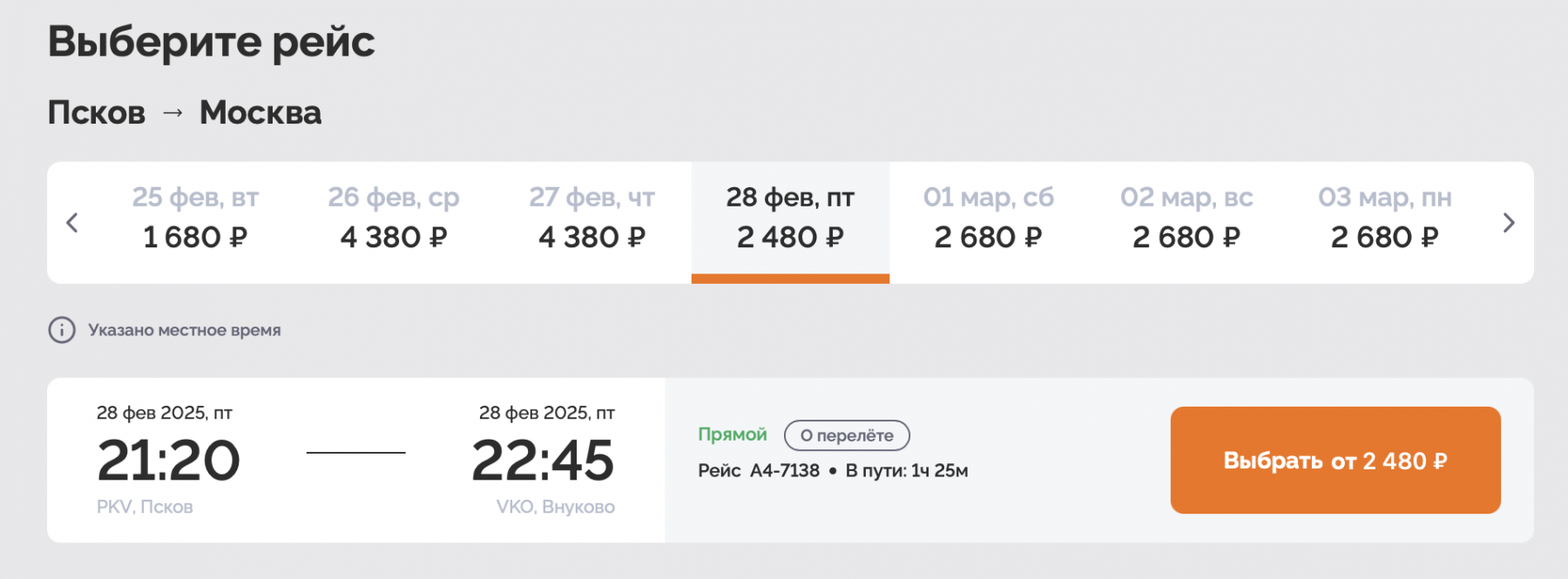Click the Выбрать от 2 480 ₽ button
The image size is (1568, 579).
click(1335, 460)
